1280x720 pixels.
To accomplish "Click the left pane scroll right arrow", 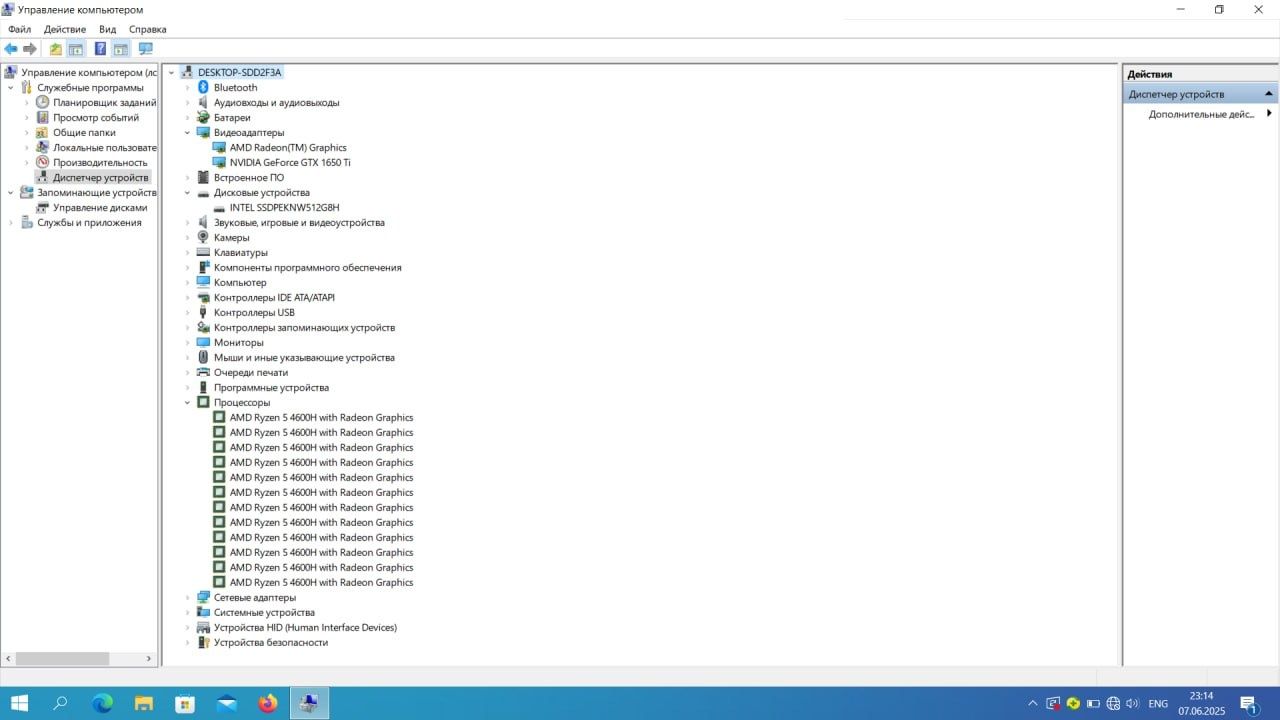I will pyautogui.click(x=150, y=659).
